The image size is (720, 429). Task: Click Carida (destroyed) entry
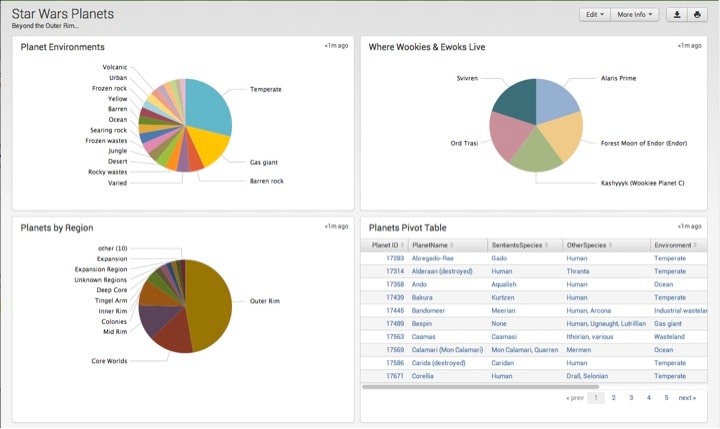click(x=439, y=363)
